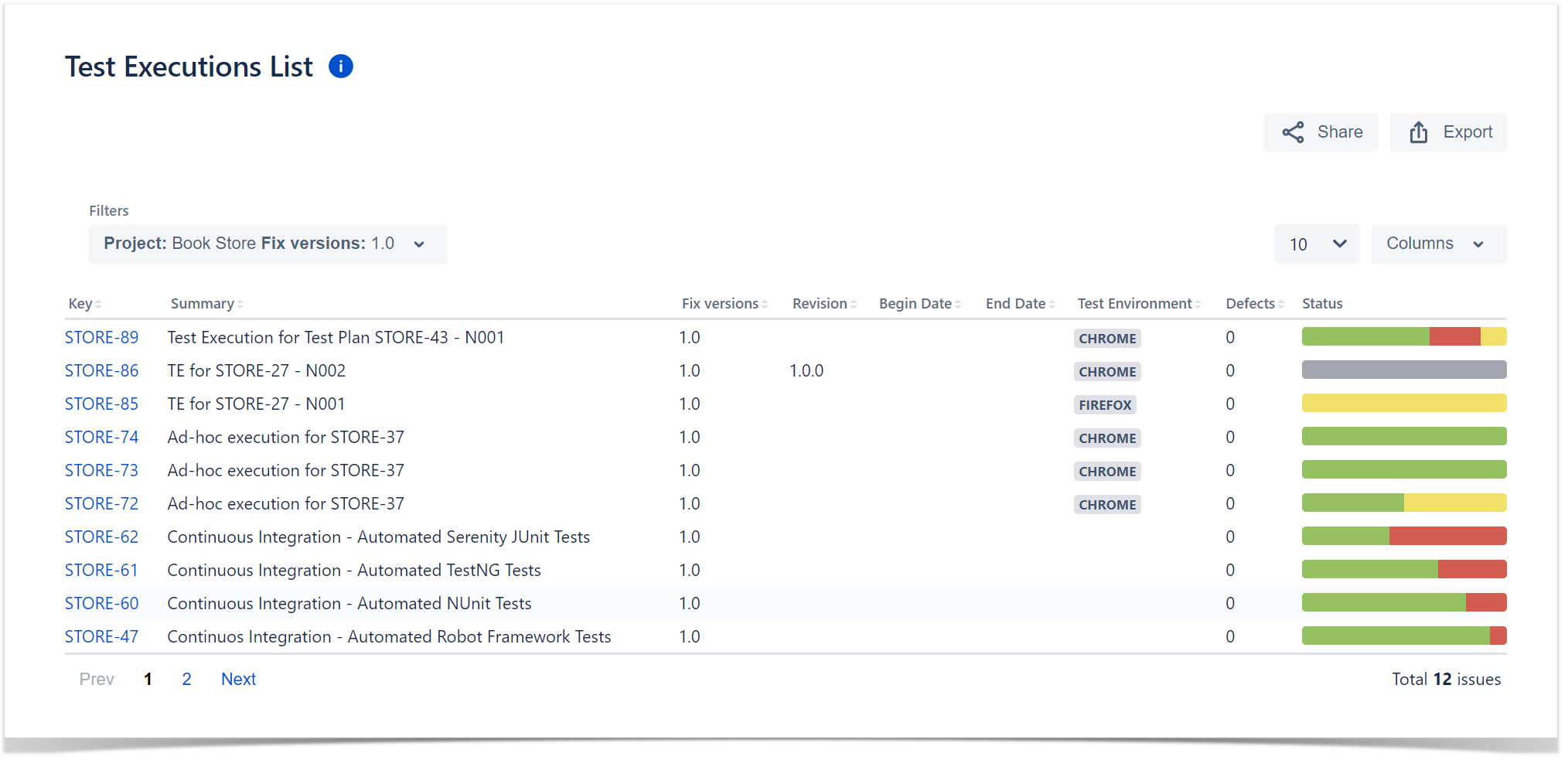Click the STORE-60 status bar
The image size is (1568, 760).
click(1404, 602)
